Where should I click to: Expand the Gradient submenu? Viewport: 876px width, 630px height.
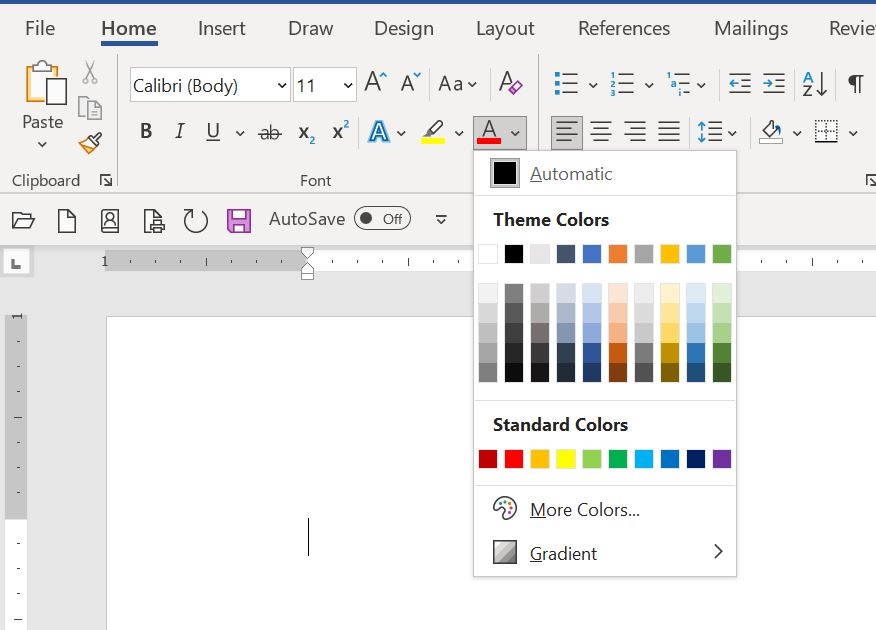coord(563,553)
